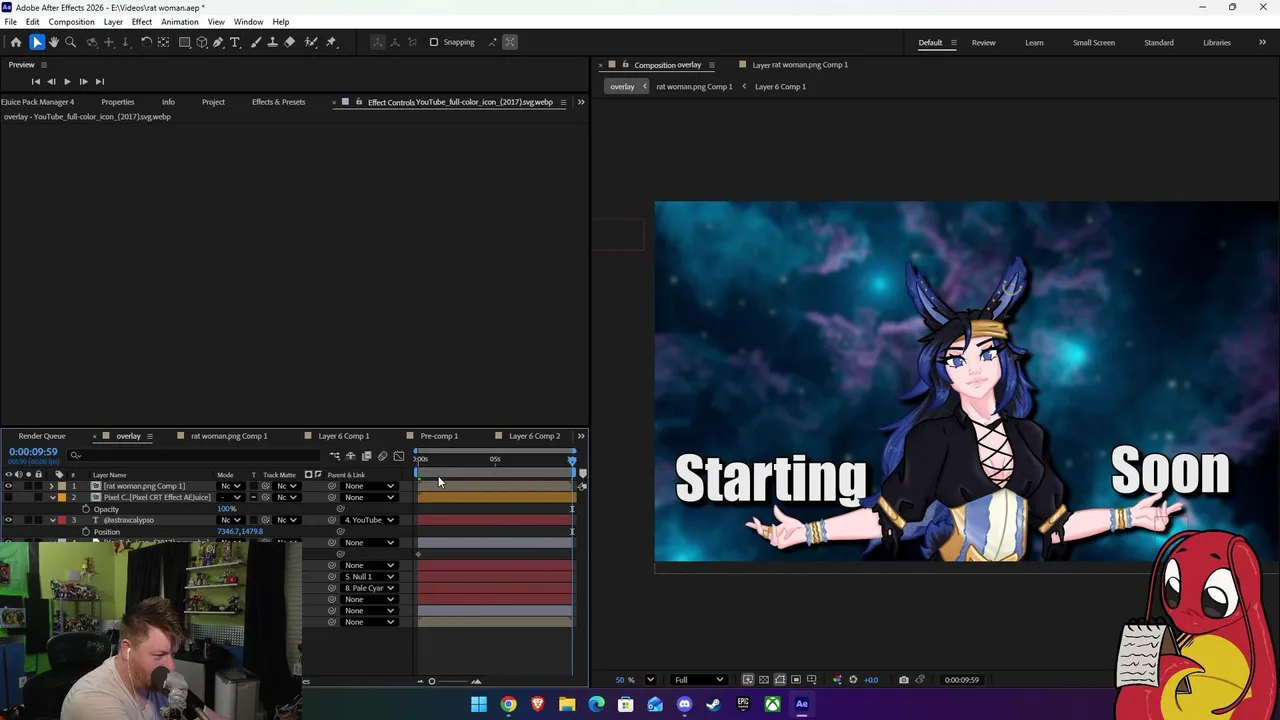Hide the rat woman.png Comp 1 layer
1280x720 pixels.
[8, 486]
